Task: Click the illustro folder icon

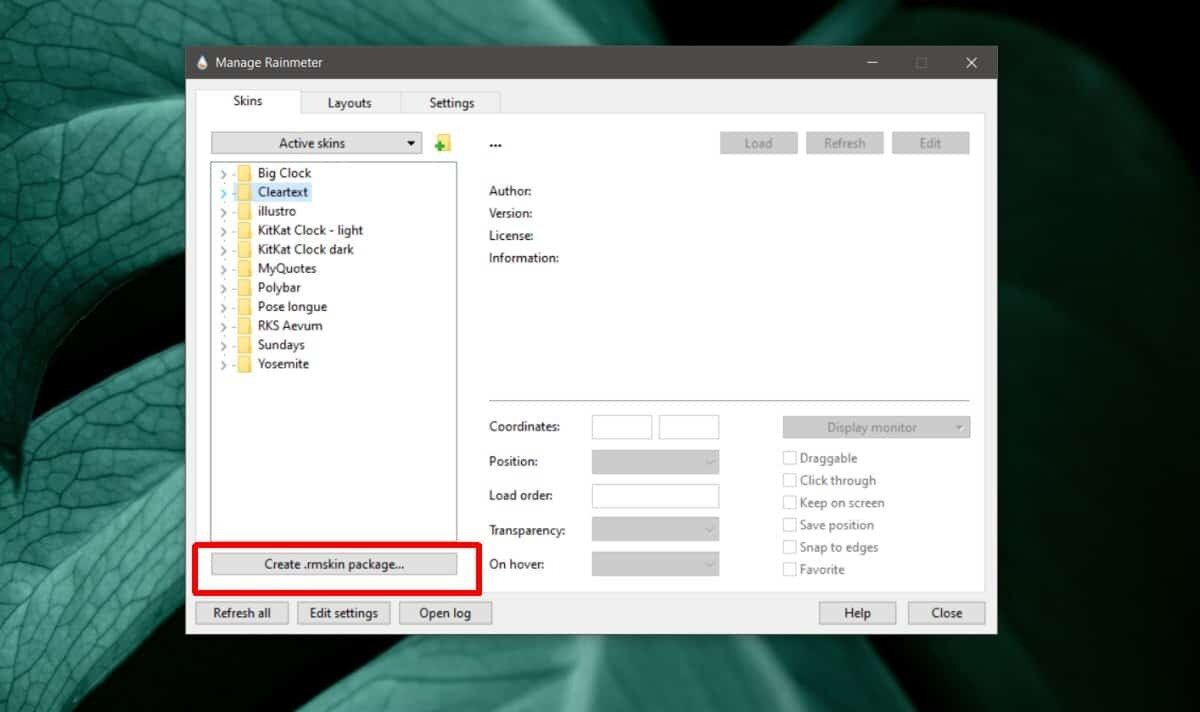Action: (244, 211)
